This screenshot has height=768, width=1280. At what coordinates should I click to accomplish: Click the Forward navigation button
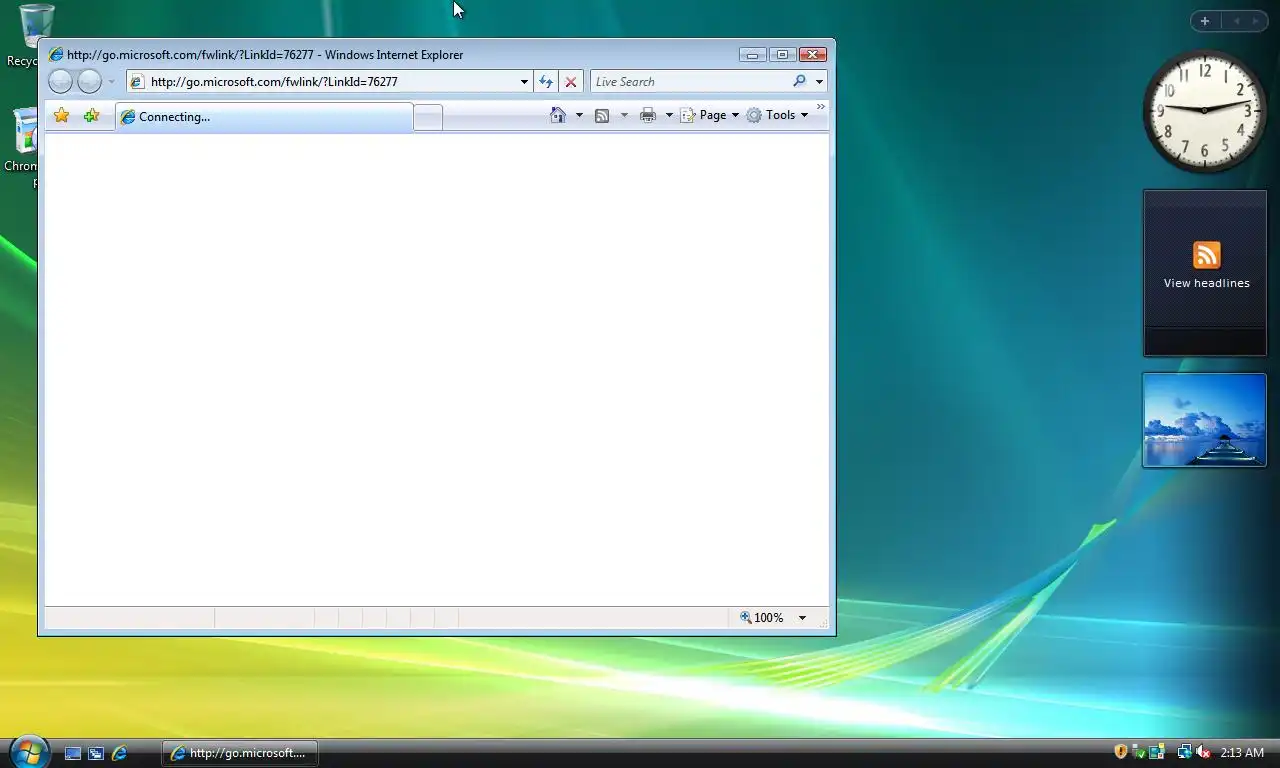tap(90, 82)
